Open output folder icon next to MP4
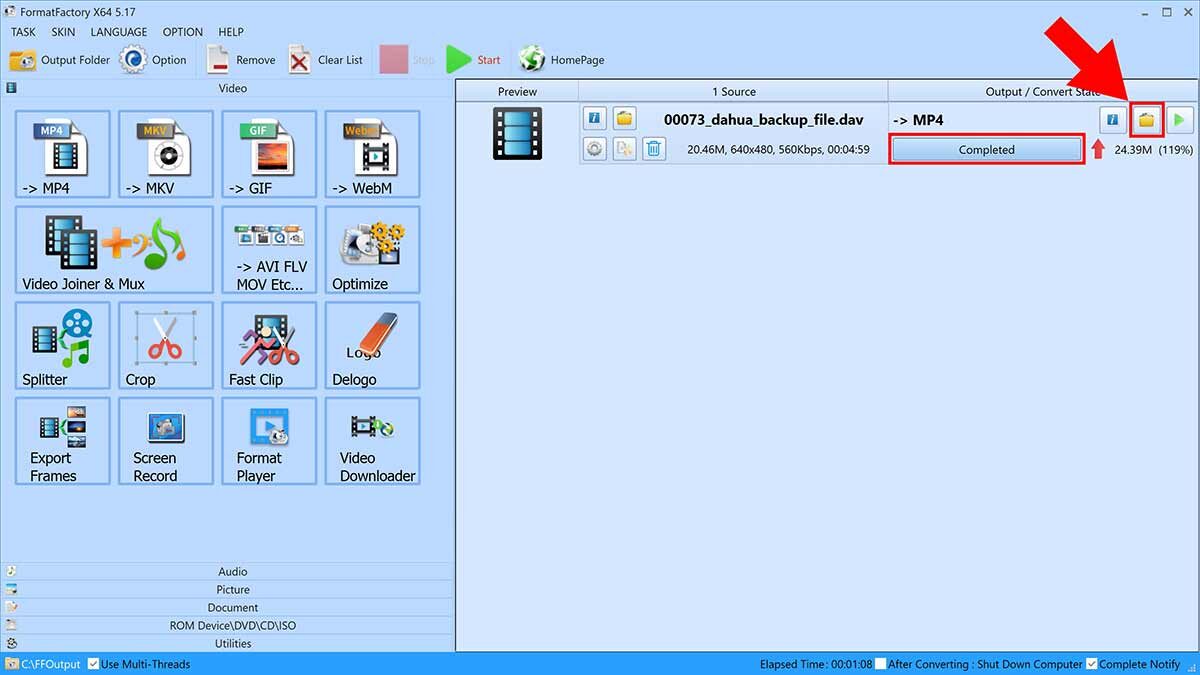 1146,120
